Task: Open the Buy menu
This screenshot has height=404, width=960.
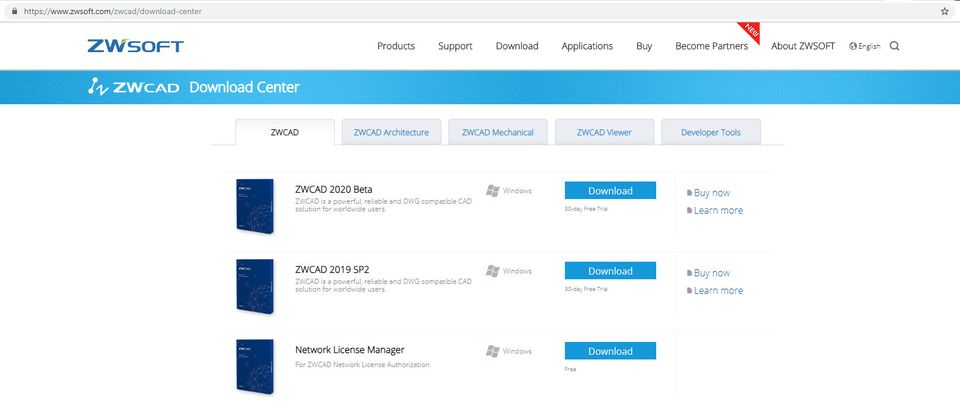Action: [x=644, y=46]
